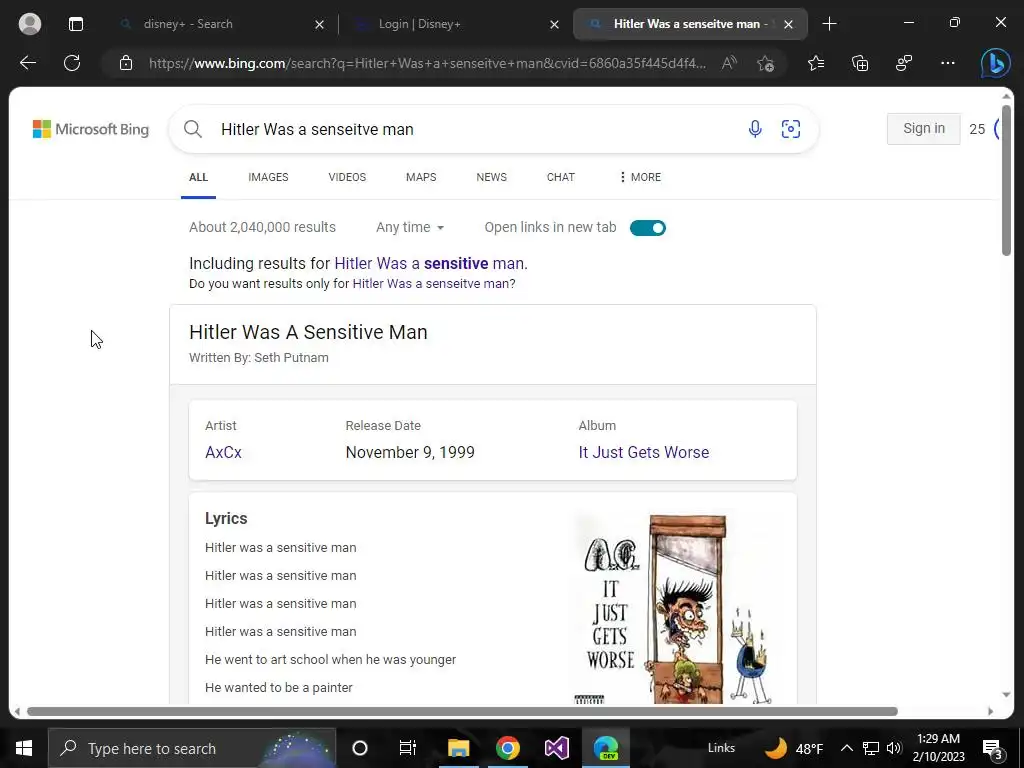Open Windows Start menu
Image resolution: width=1024 pixels, height=768 pixels.
[24, 748]
